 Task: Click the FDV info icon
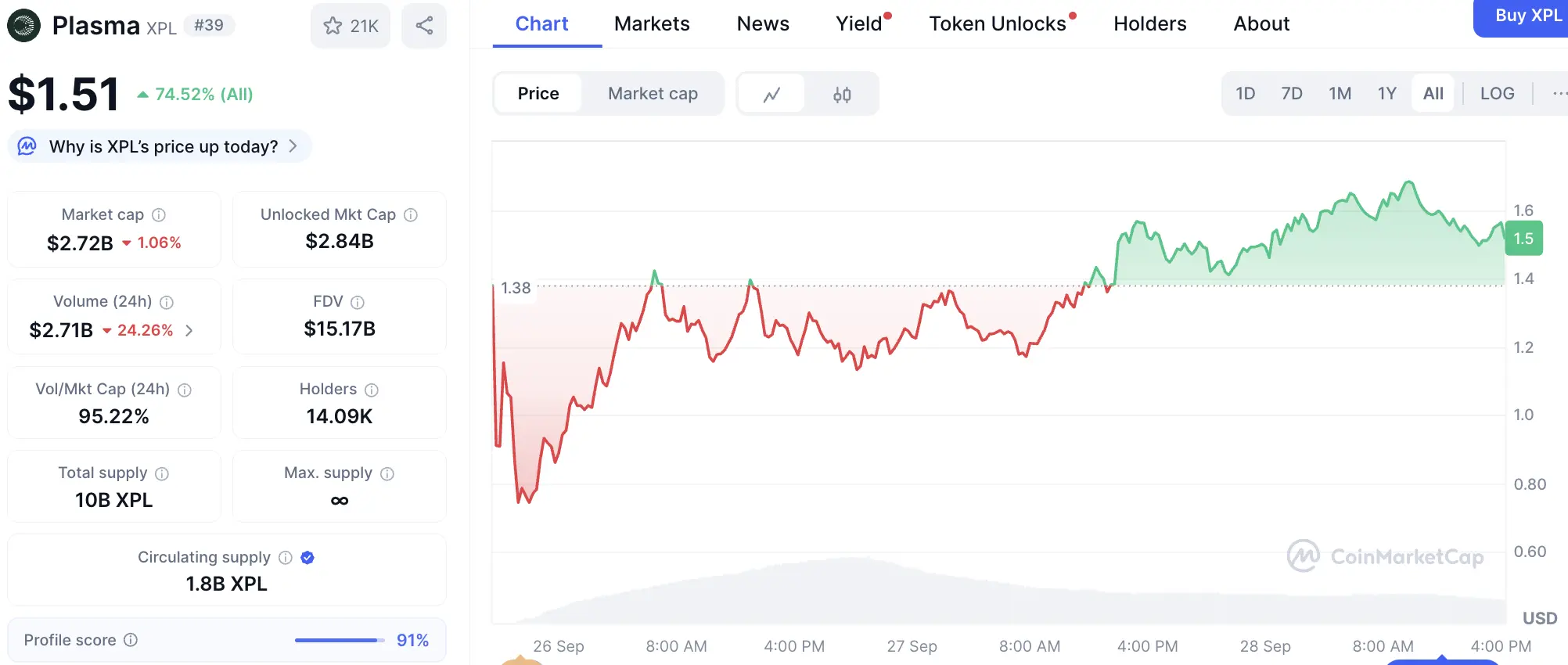pyautogui.click(x=358, y=302)
